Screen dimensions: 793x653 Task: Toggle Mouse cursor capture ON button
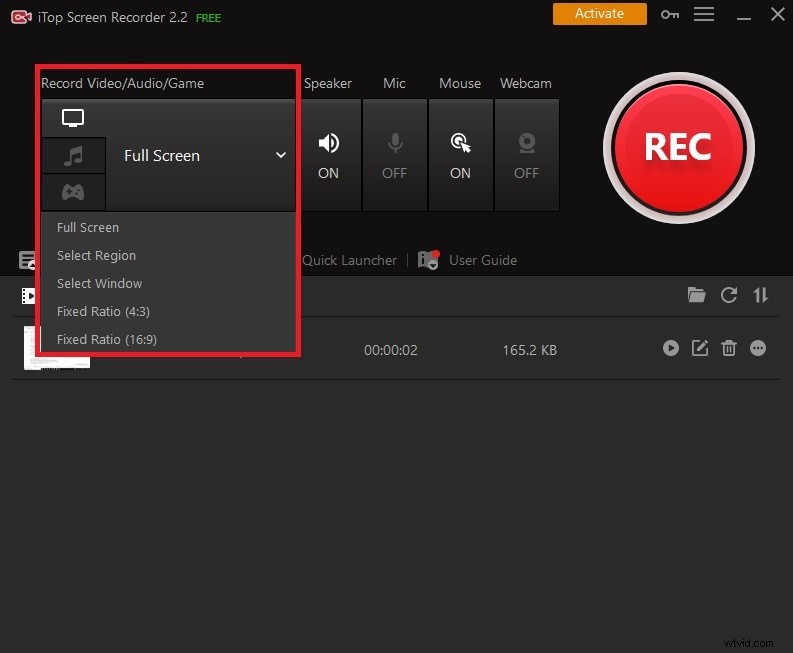point(460,155)
